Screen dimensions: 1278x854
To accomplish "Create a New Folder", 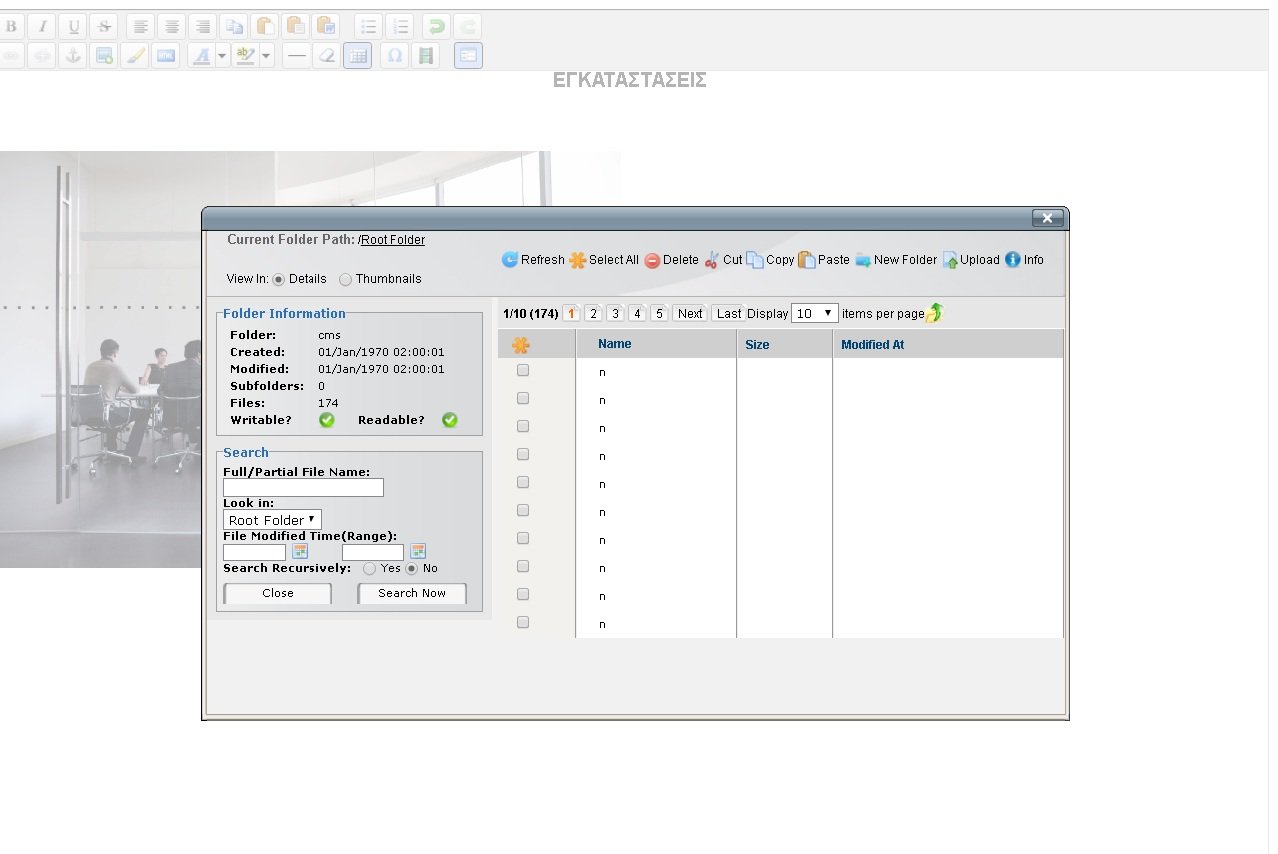I will point(896,260).
